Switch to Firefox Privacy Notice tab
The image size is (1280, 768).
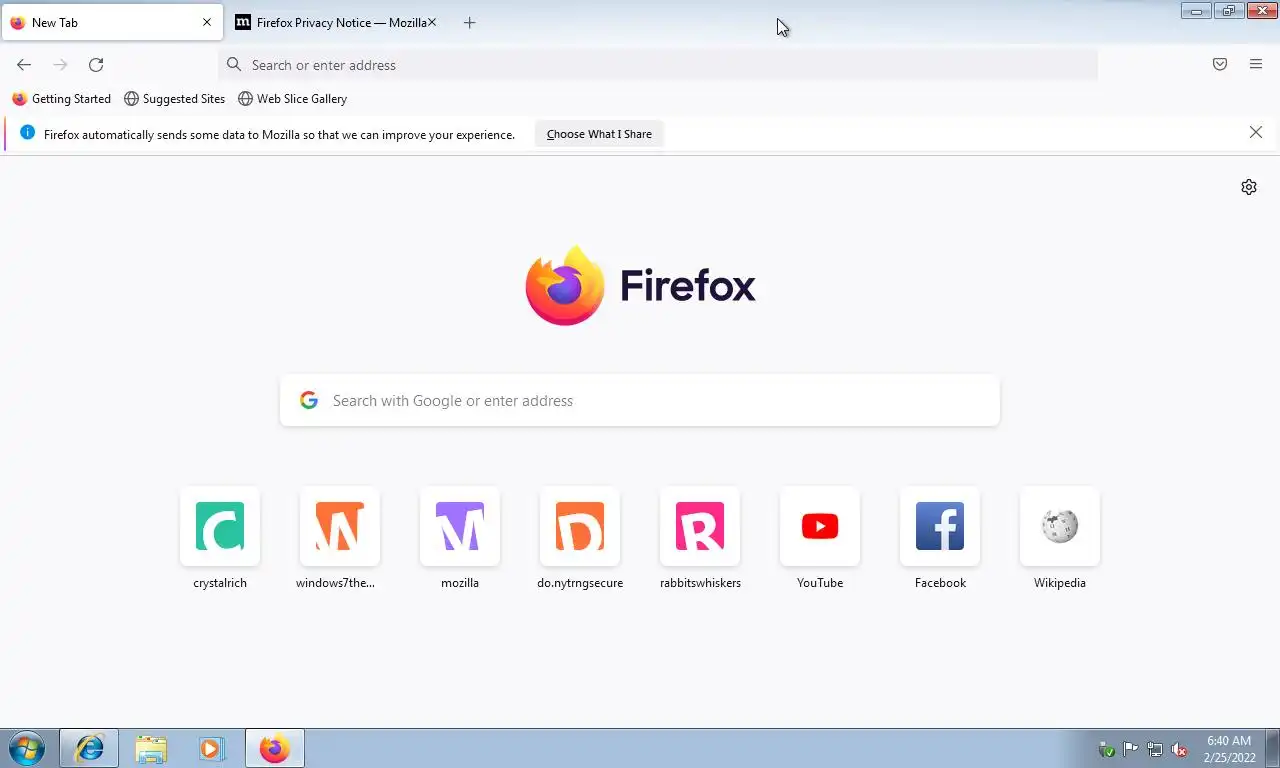click(337, 22)
